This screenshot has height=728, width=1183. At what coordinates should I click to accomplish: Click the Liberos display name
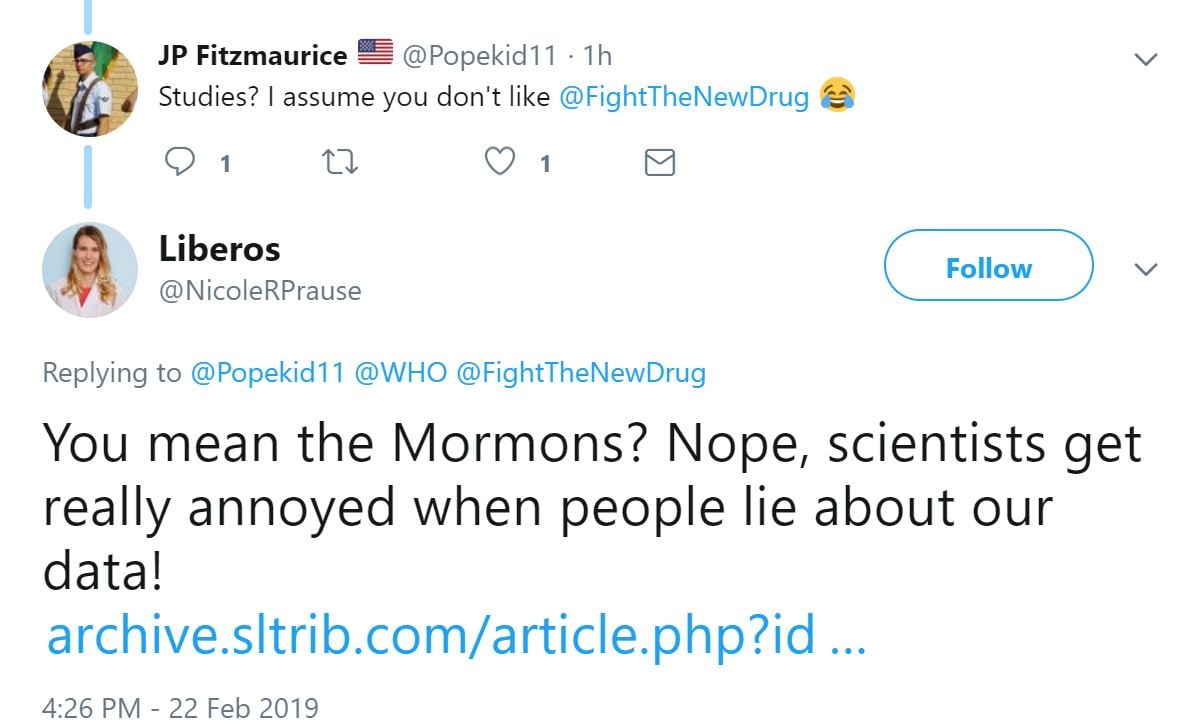tap(219, 248)
